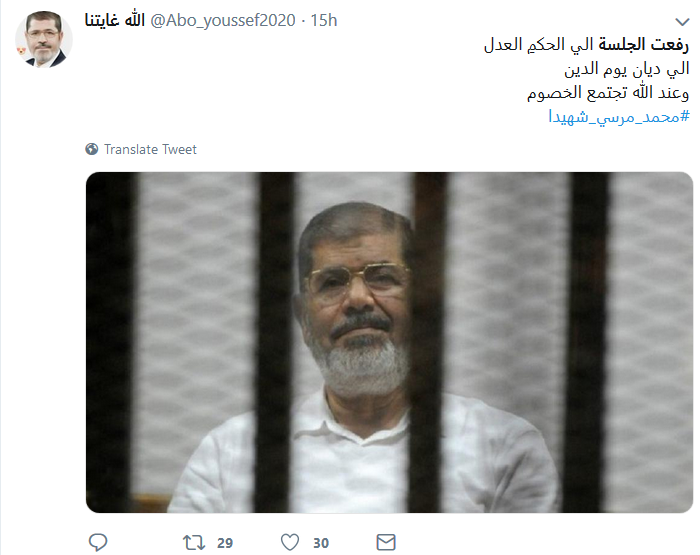Enlarge the attached photo of man behind bars
The height and width of the screenshot is (555, 700).
click(389, 342)
